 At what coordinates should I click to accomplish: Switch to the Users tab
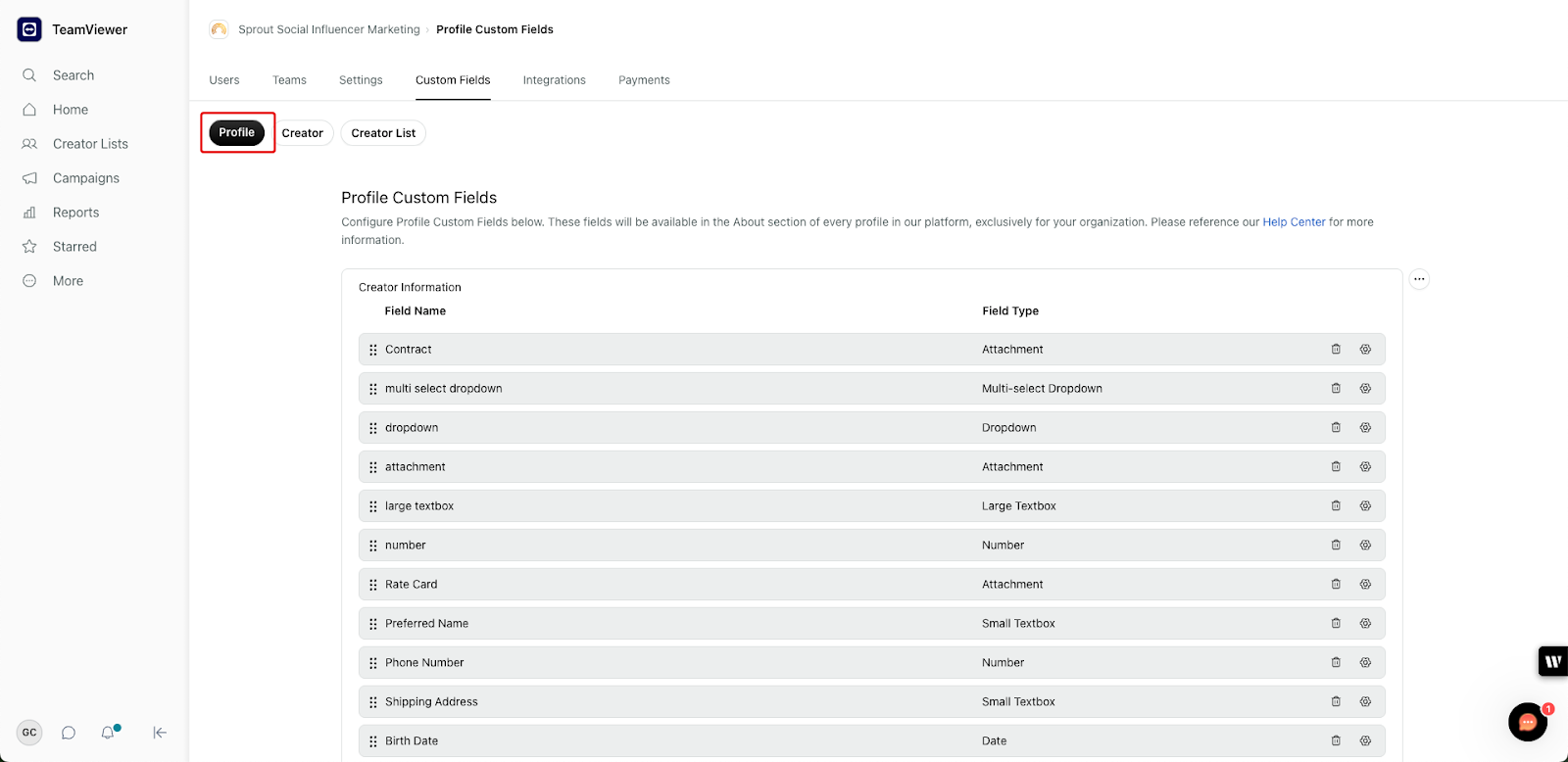(224, 80)
